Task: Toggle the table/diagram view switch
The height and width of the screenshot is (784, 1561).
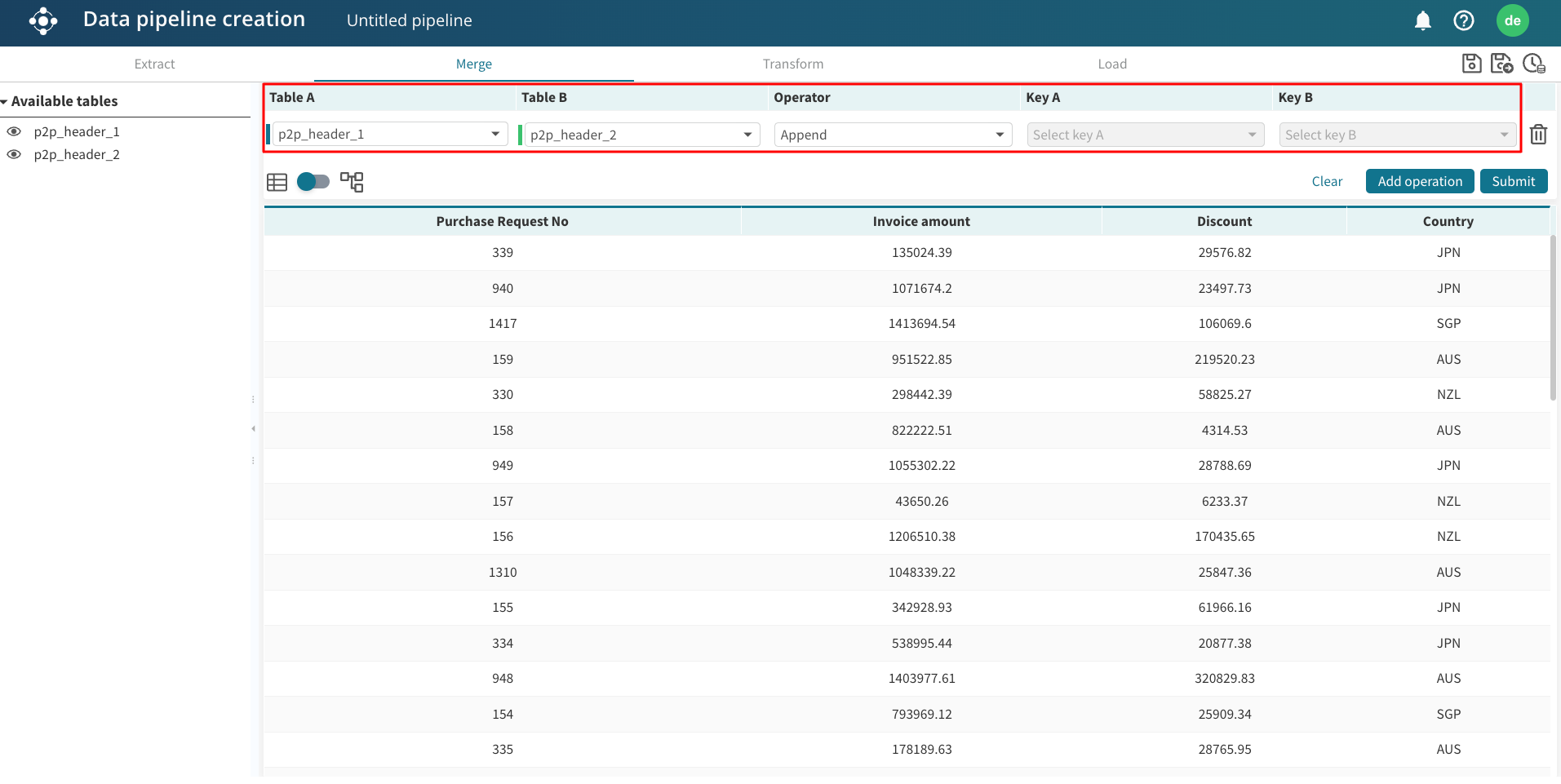Action: coord(313,181)
